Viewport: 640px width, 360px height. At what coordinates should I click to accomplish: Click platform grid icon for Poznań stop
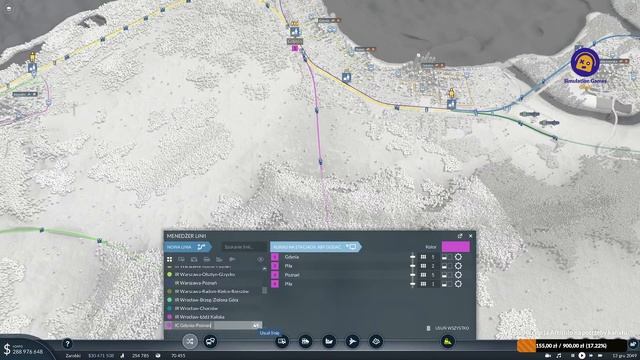coord(423,275)
